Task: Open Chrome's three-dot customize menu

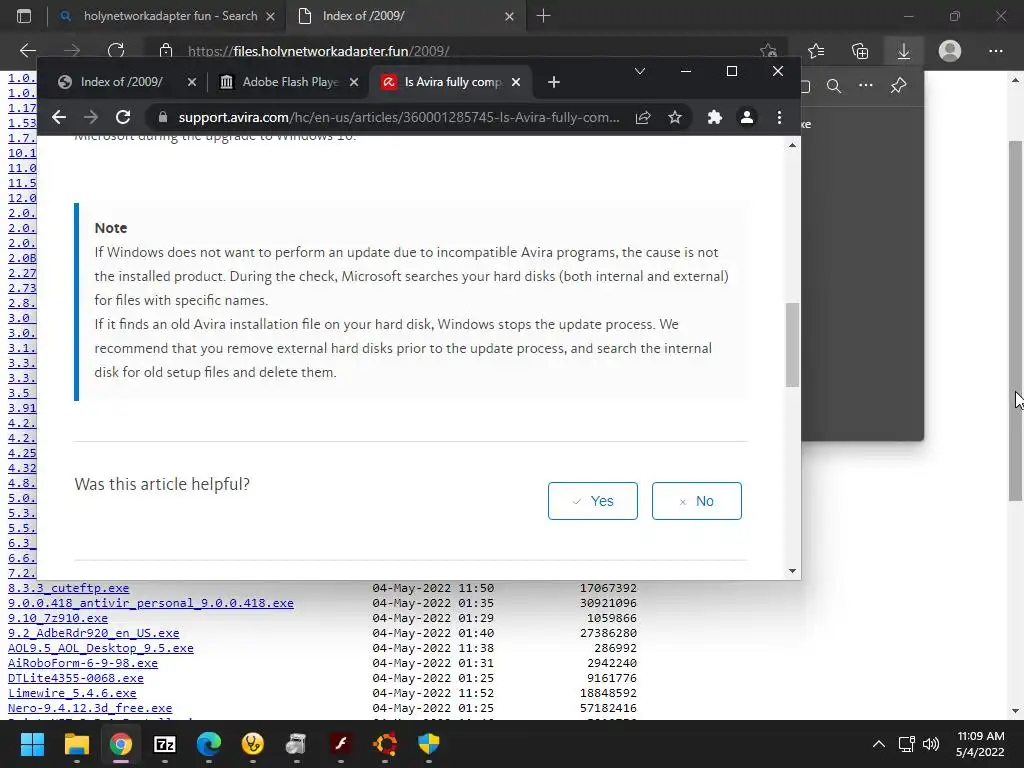Action: 779,117
